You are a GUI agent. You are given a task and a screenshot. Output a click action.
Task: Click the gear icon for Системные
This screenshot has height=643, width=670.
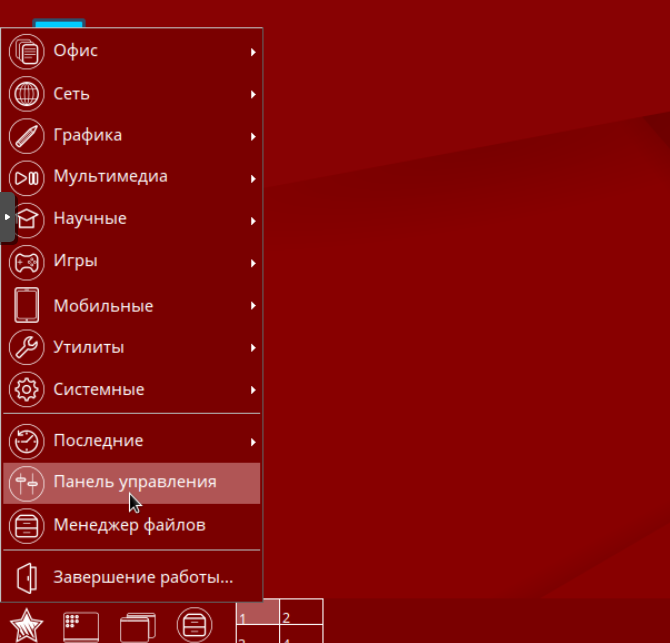point(27,389)
